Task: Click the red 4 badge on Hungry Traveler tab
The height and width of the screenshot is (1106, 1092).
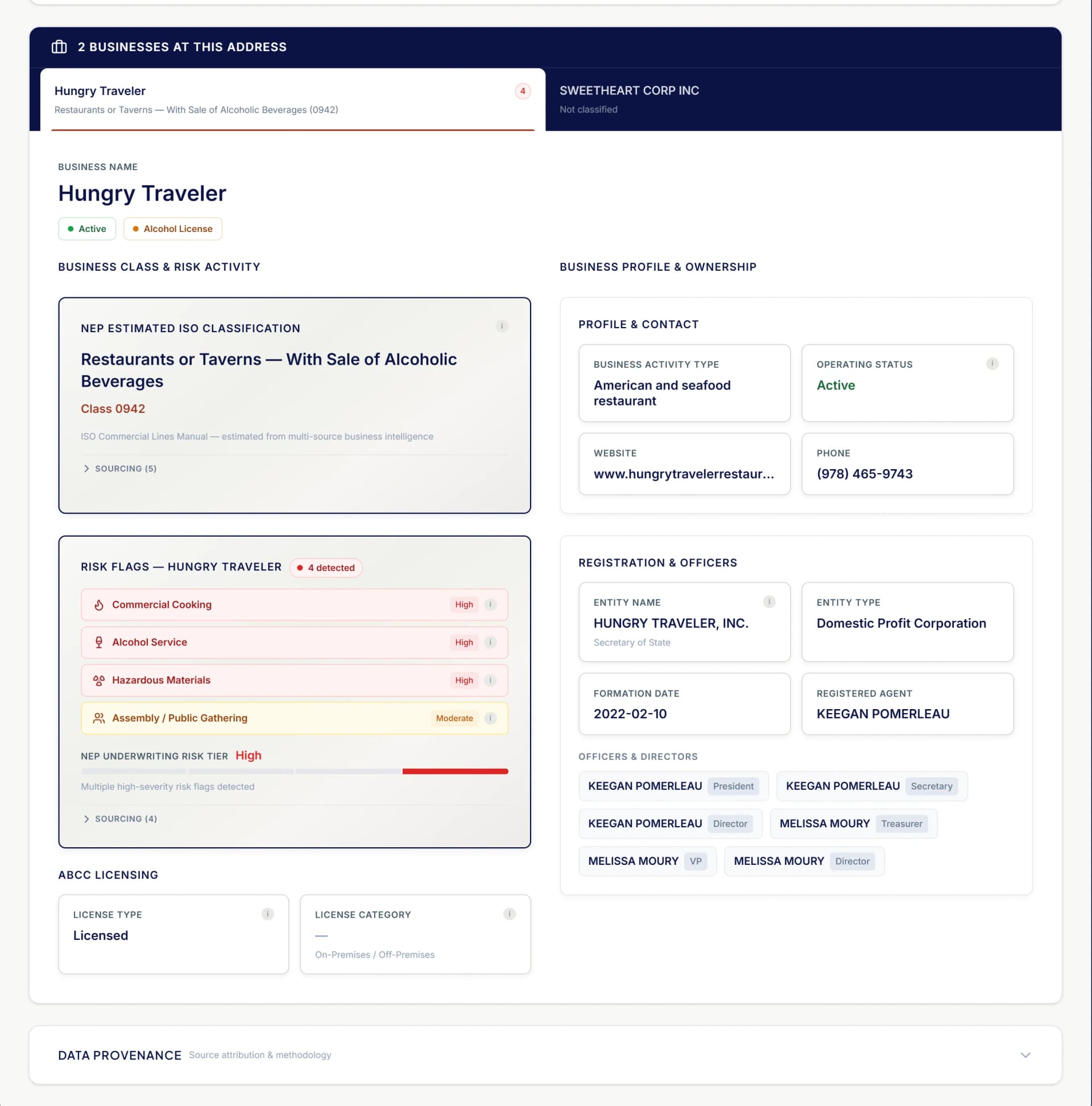Action: coord(522,91)
